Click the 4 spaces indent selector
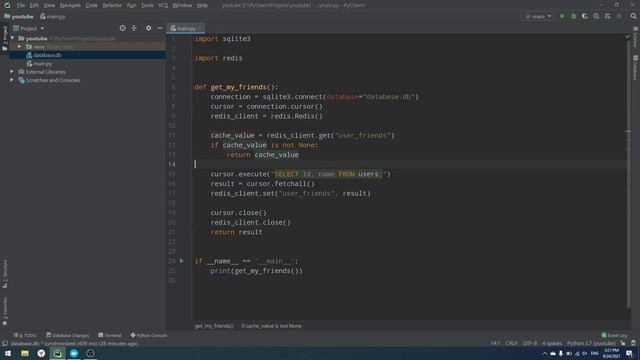The image size is (640, 360). tap(552, 343)
